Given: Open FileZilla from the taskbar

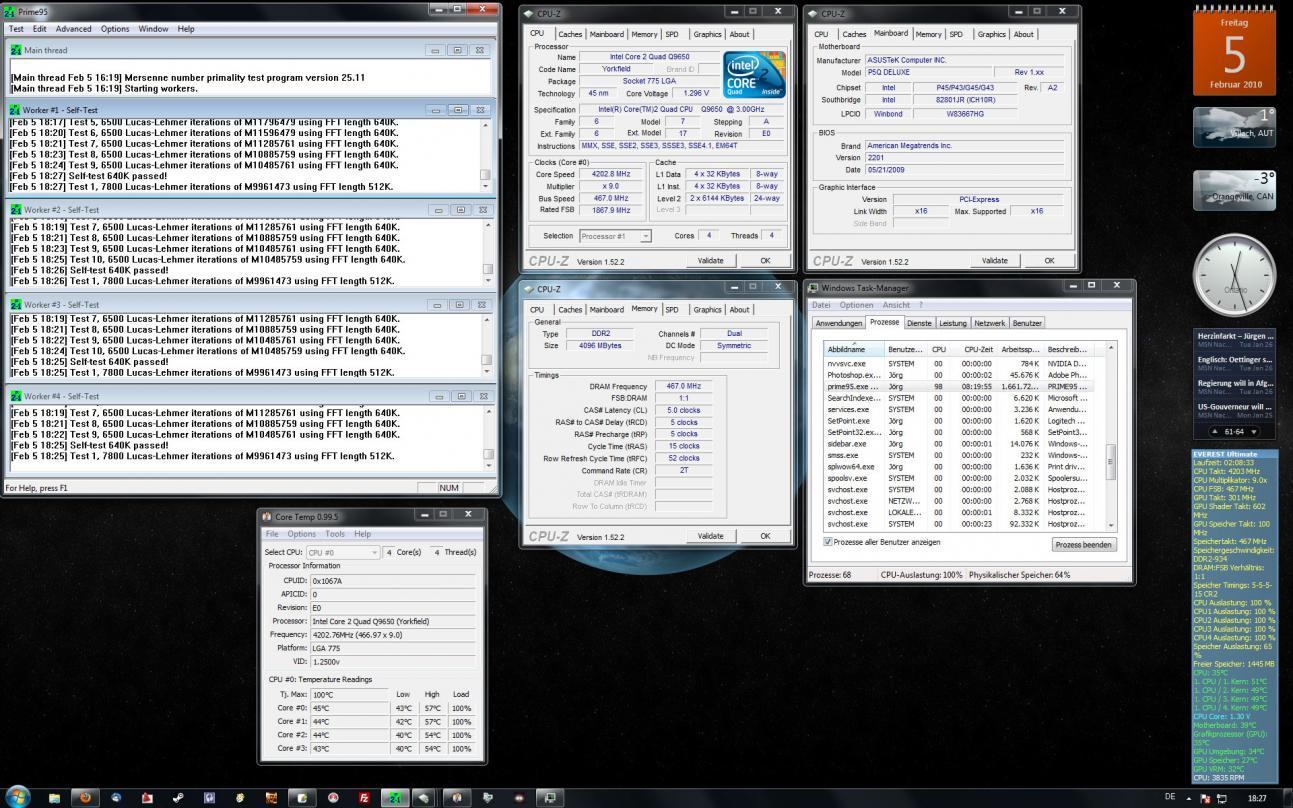Looking at the screenshot, I should [364, 798].
